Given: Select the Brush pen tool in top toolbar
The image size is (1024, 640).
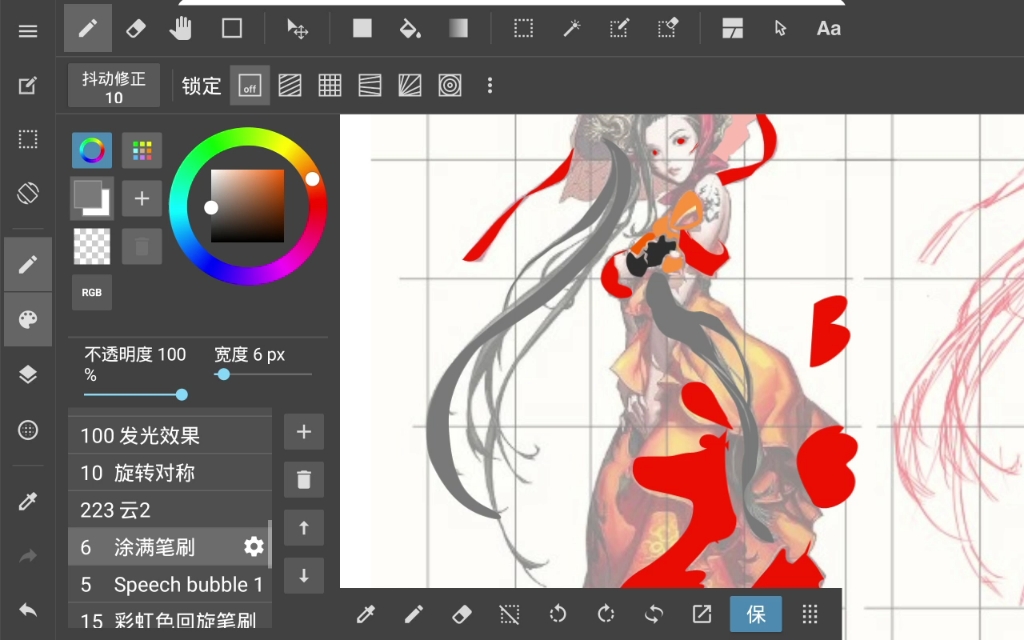Looking at the screenshot, I should click(88, 28).
